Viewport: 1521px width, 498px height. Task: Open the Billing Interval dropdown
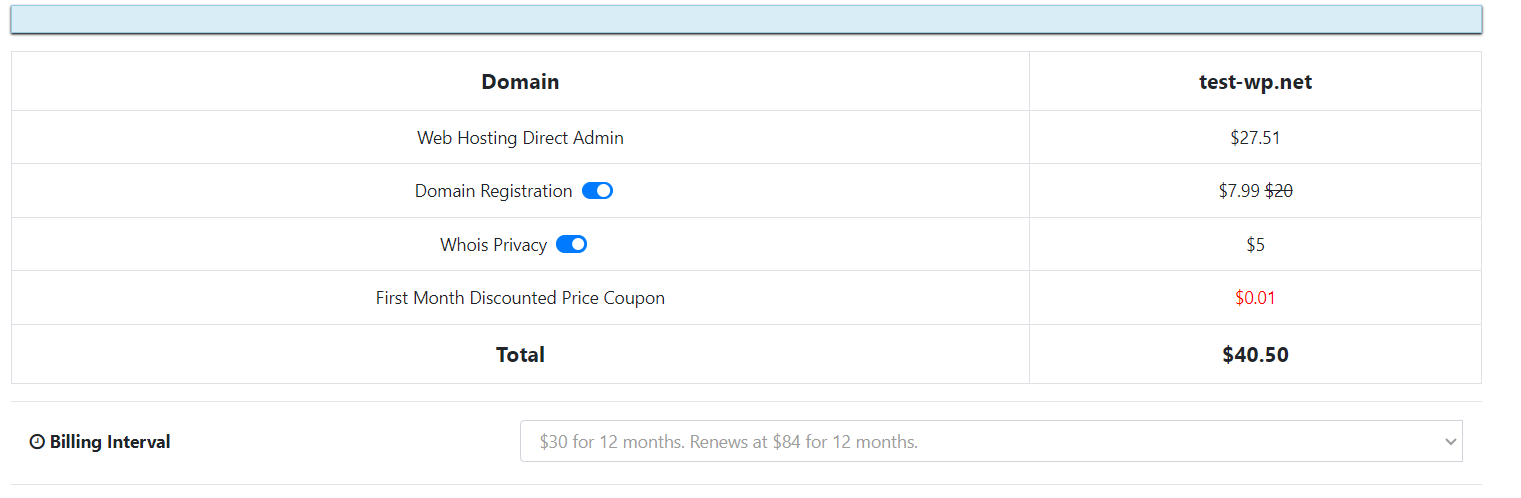pyautogui.click(x=991, y=441)
